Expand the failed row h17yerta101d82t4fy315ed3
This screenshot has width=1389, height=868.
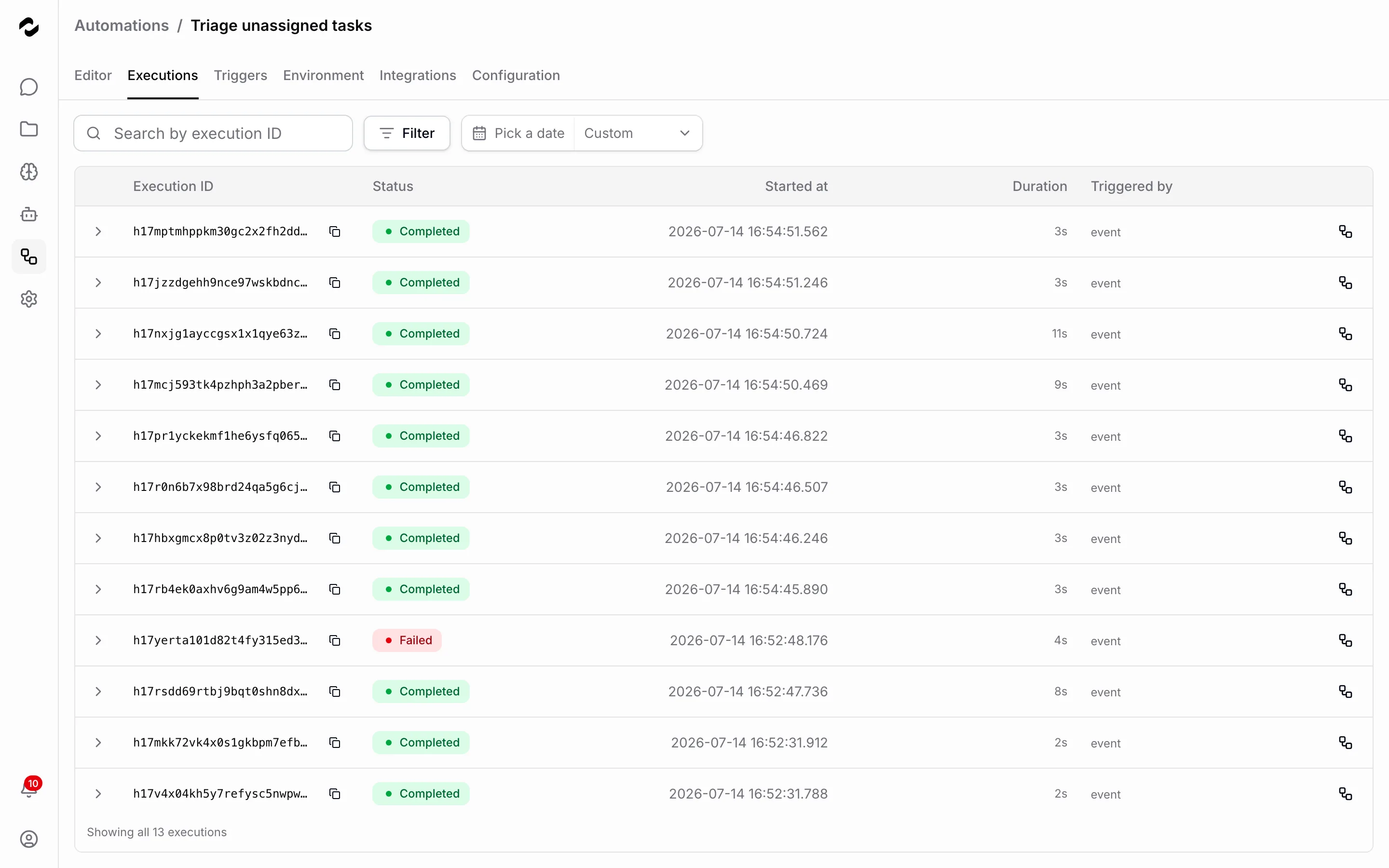[x=98, y=640]
